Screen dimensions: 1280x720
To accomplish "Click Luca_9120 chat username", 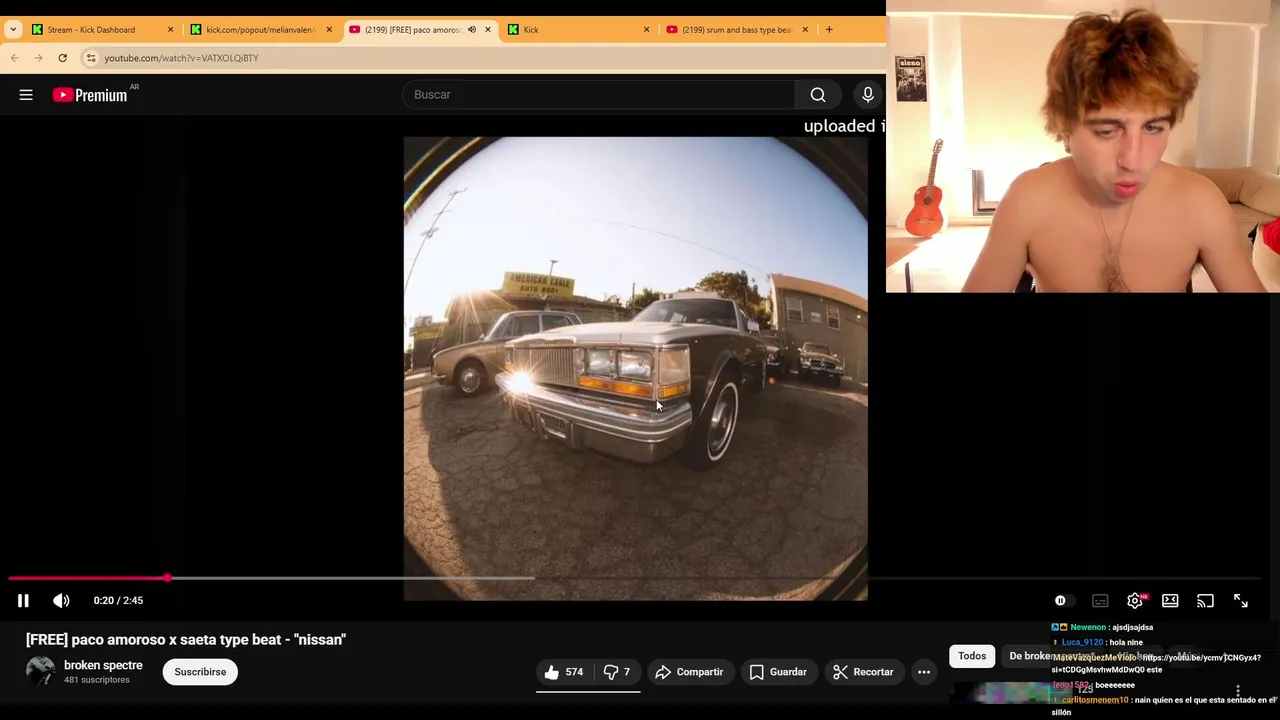I will coord(1082,642).
